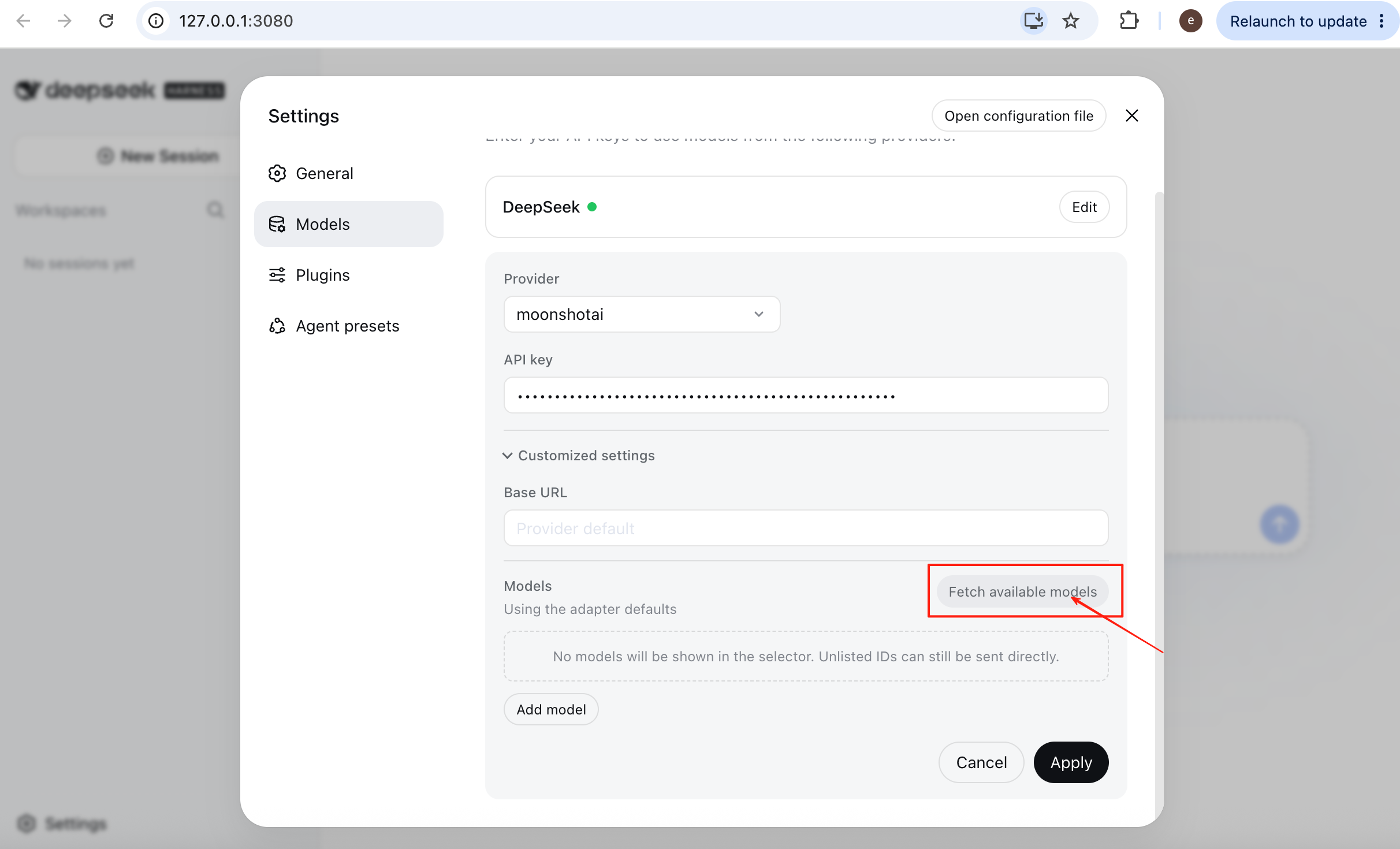Open Settings at the bottom of the sidebar

pyautogui.click(x=62, y=824)
